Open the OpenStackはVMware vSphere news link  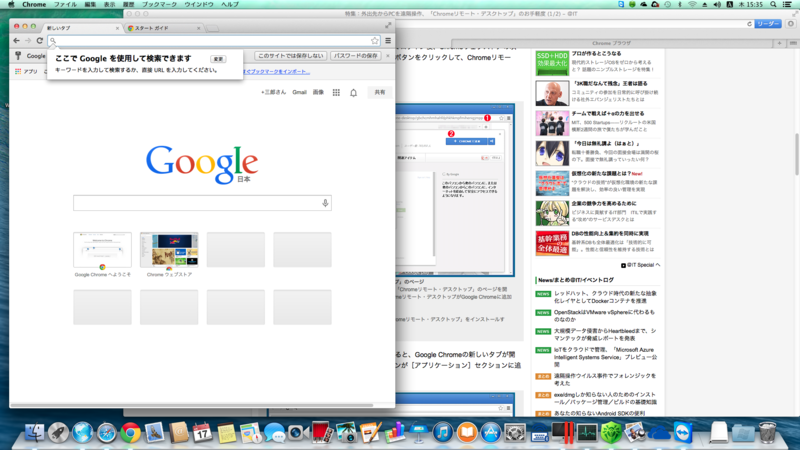point(604,316)
